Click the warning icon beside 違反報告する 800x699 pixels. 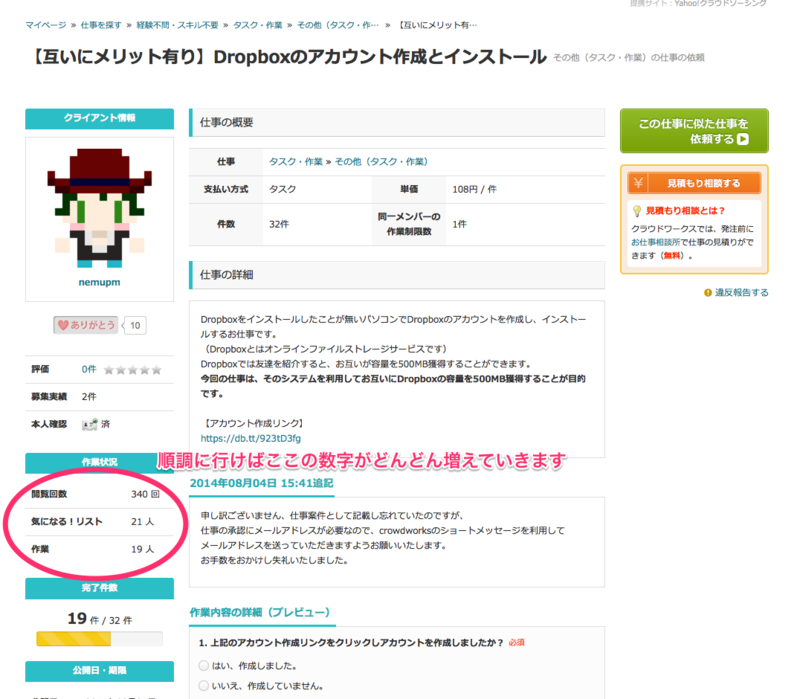[x=708, y=293]
